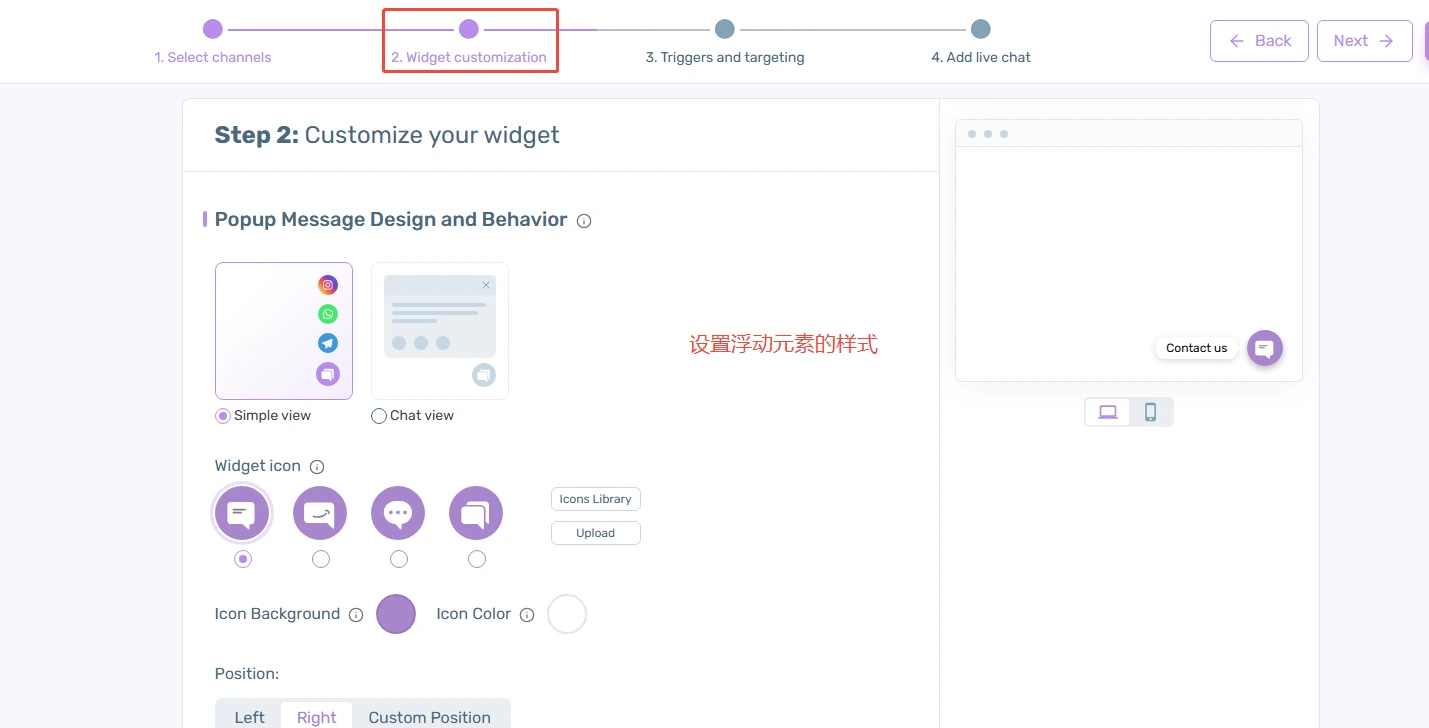Select the first speech bubble widget icon

[x=242, y=512]
